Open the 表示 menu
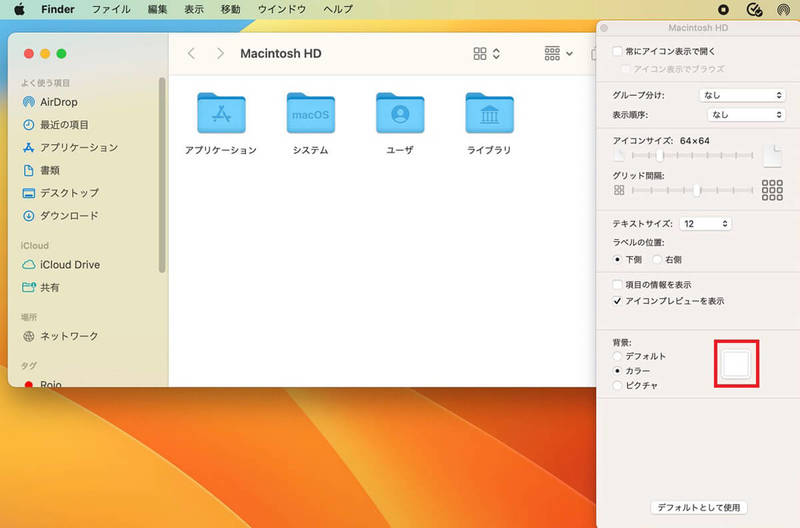 click(x=194, y=9)
